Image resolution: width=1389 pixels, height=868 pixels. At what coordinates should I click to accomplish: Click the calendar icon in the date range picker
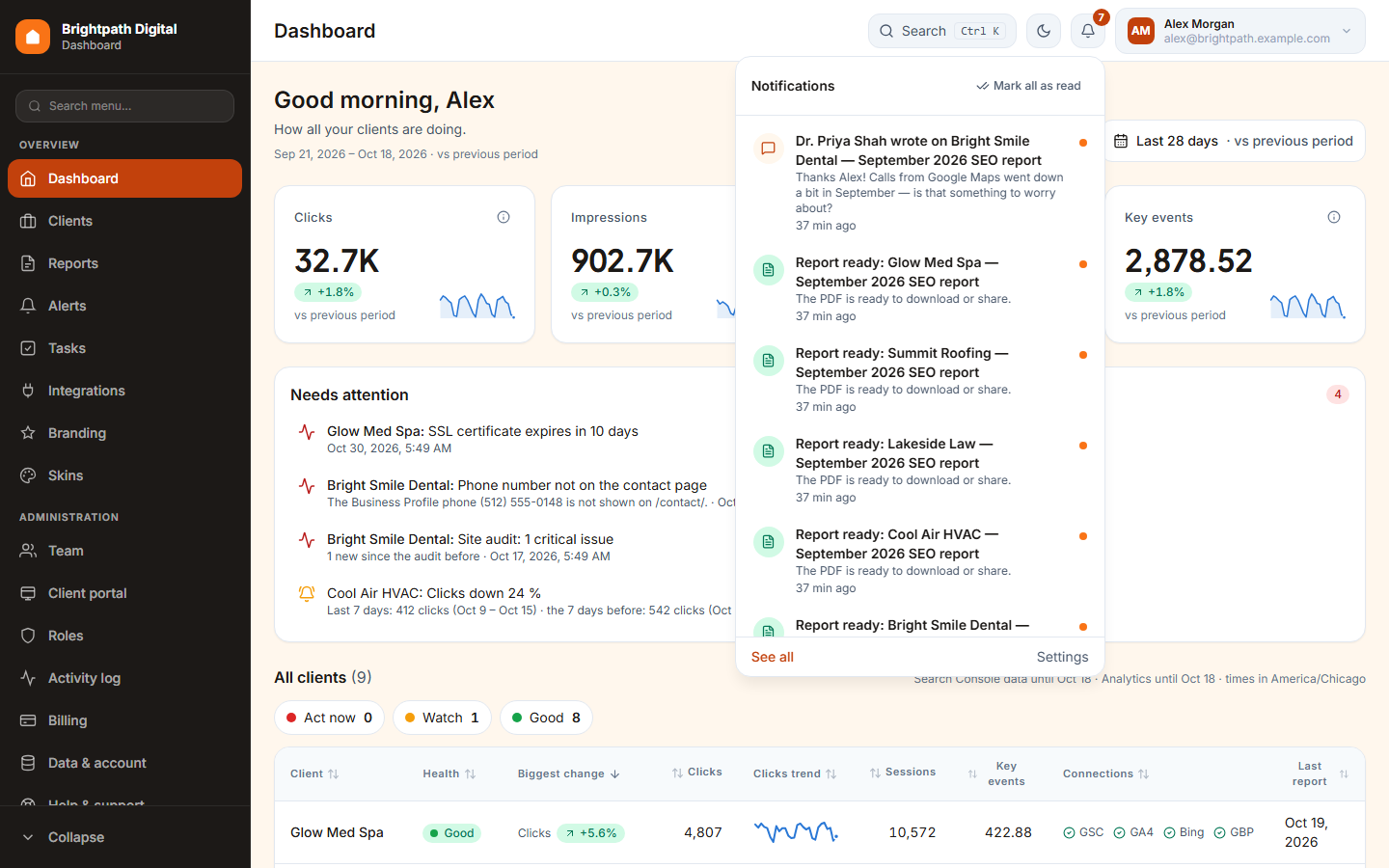(x=1121, y=141)
